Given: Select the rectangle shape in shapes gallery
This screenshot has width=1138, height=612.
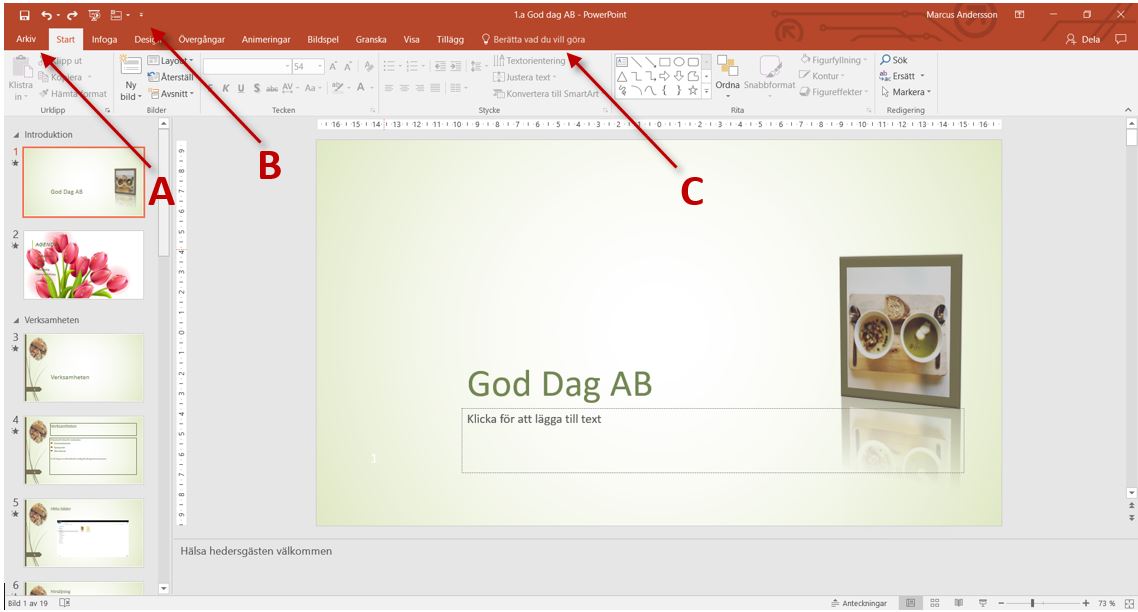Looking at the screenshot, I should coord(665,62).
